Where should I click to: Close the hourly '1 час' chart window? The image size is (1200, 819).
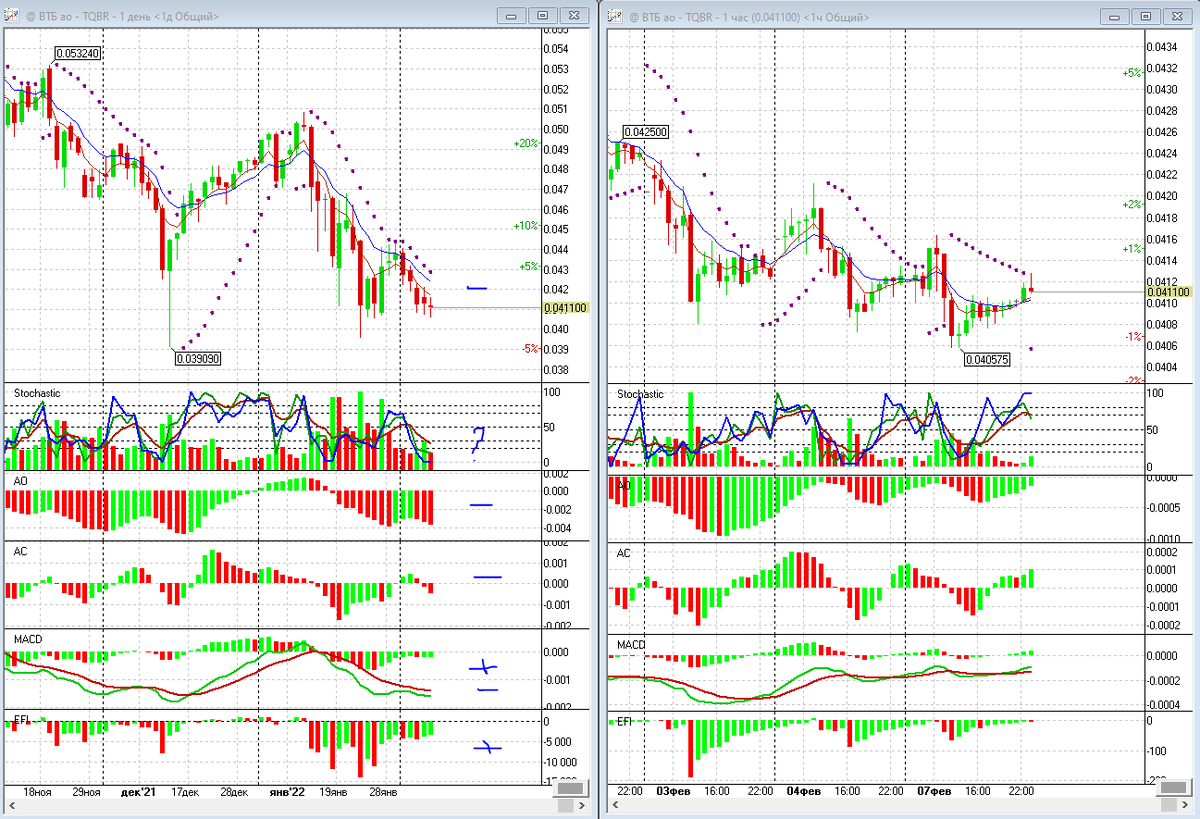1177,16
